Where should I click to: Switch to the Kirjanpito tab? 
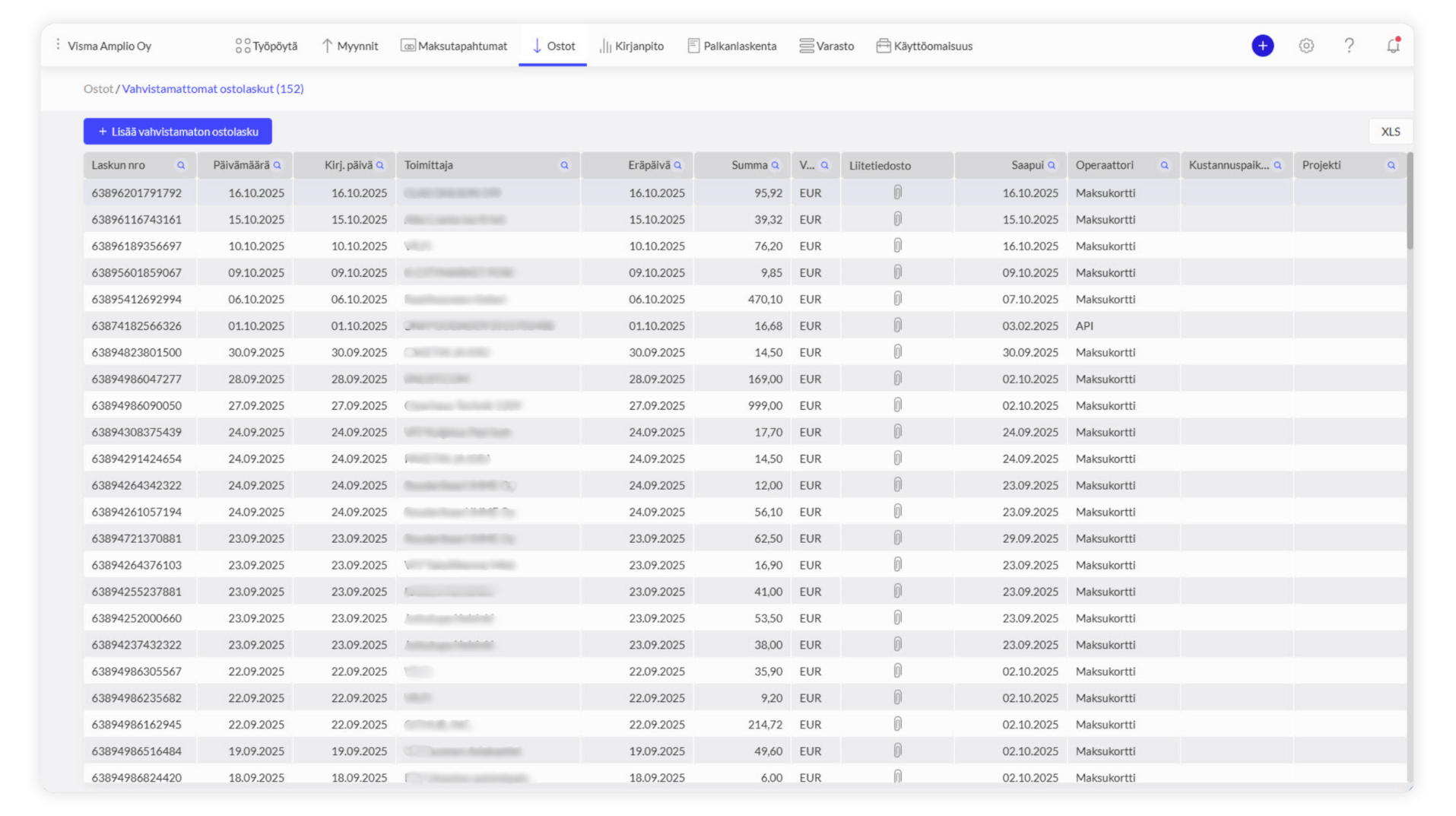click(x=631, y=46)
